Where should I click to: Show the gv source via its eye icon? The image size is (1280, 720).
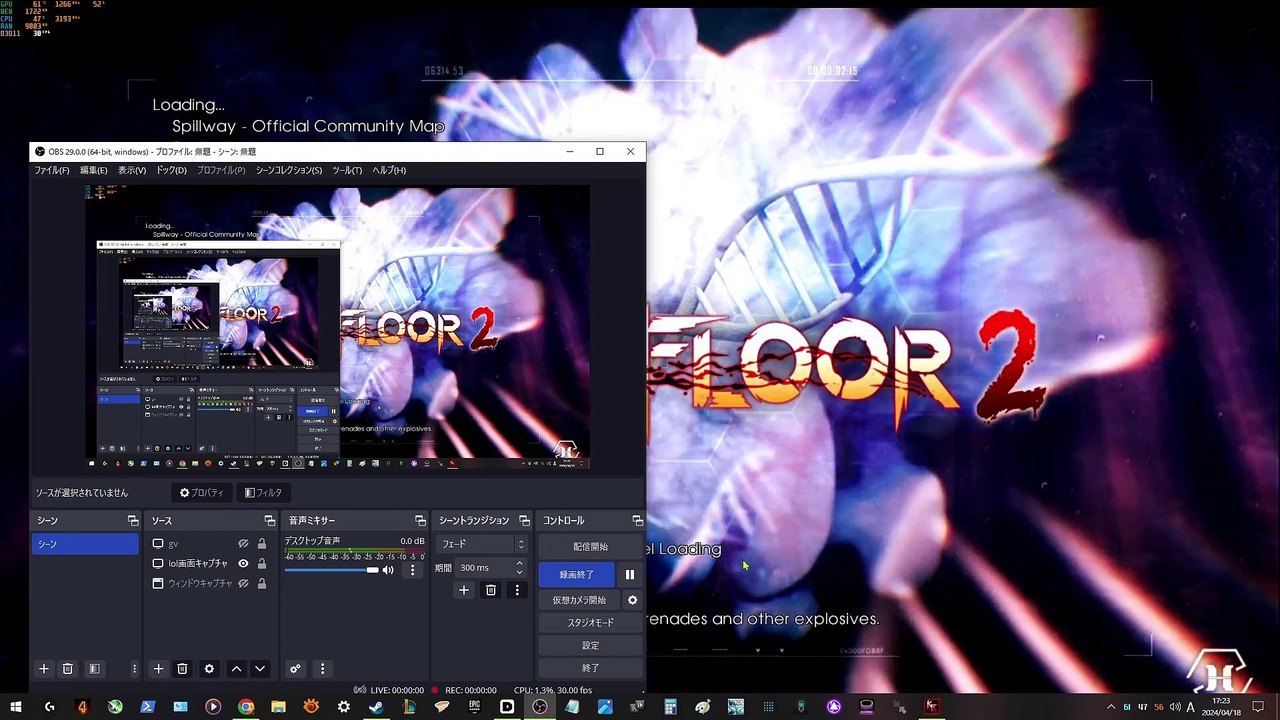[x=243, y=544]
